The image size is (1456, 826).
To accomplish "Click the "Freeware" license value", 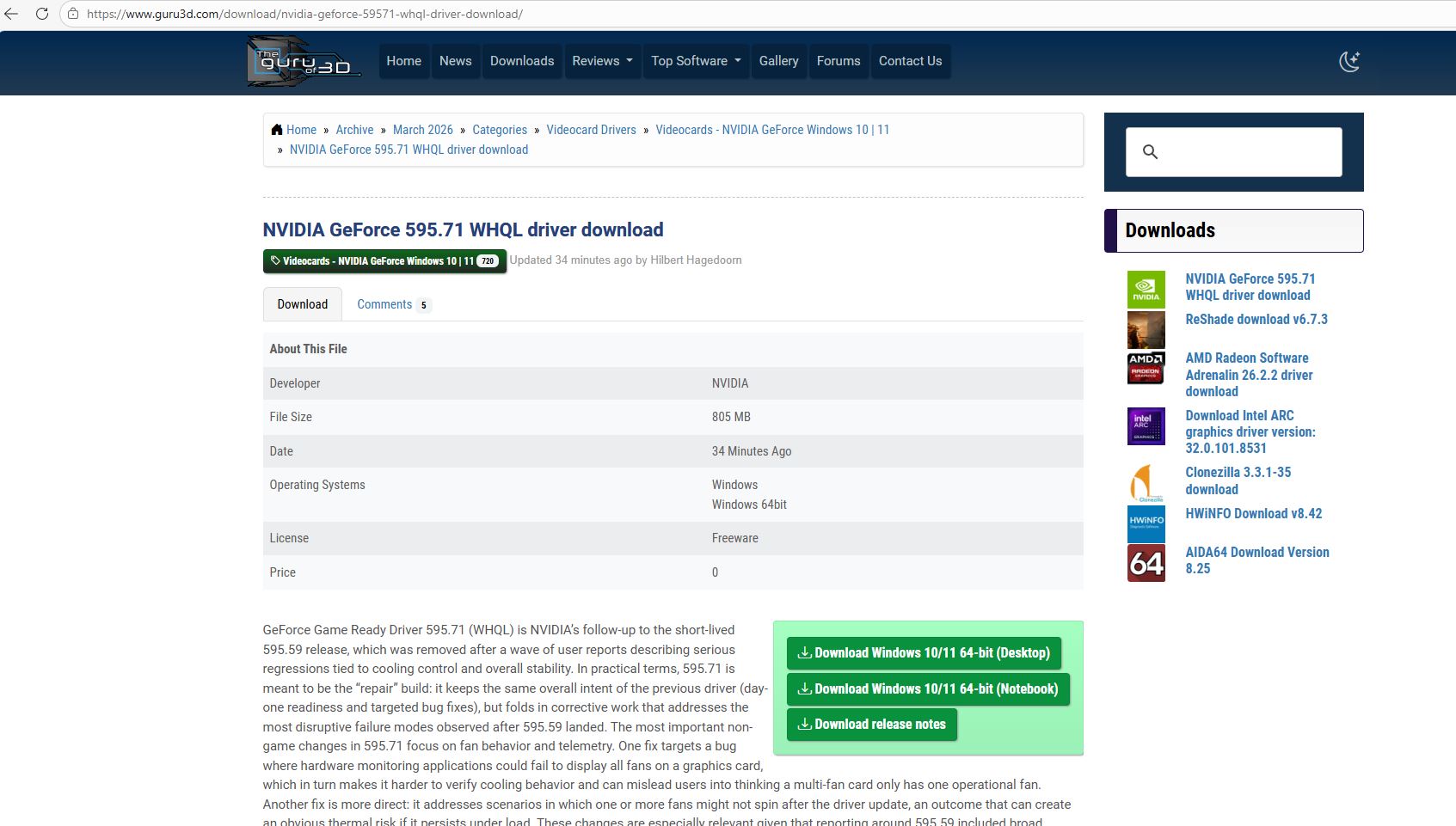I will pyautogui.click(x=734, y=538).
